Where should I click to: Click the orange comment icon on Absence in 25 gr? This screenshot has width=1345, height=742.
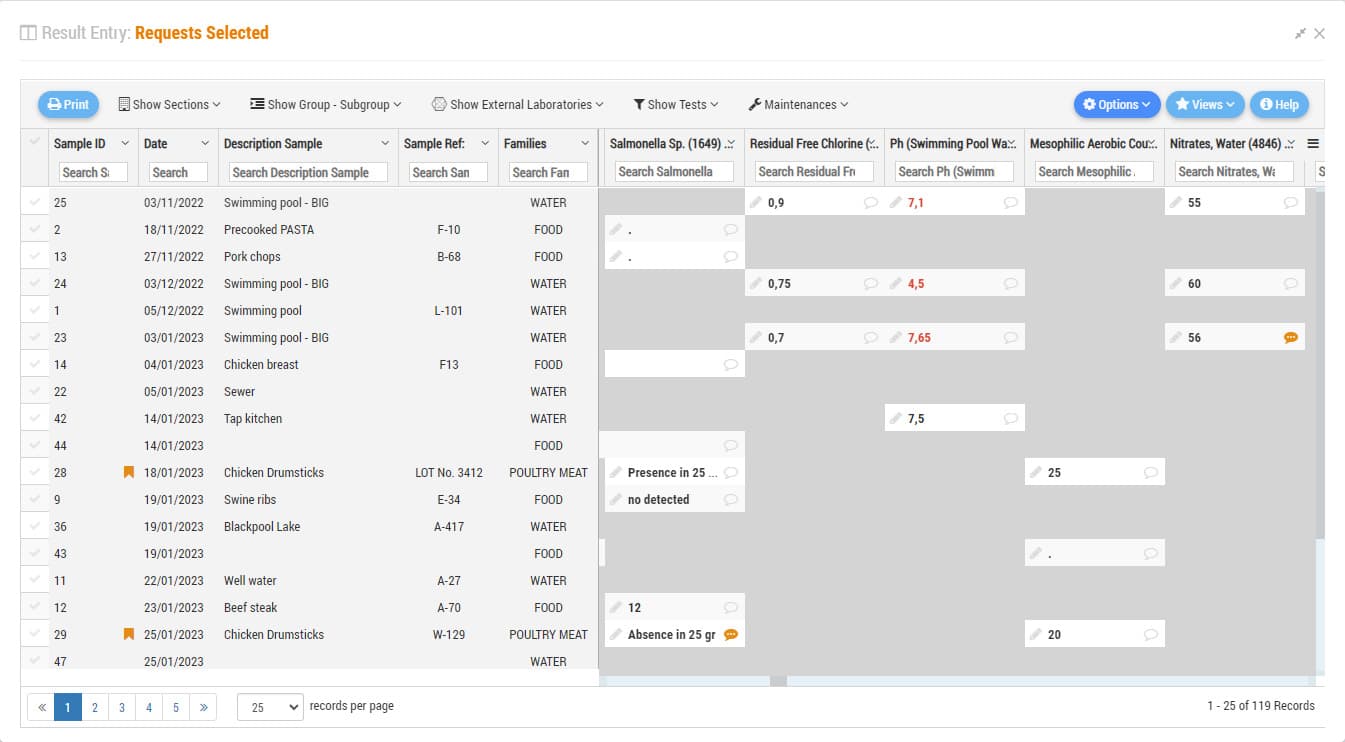(x=730, y=635)
